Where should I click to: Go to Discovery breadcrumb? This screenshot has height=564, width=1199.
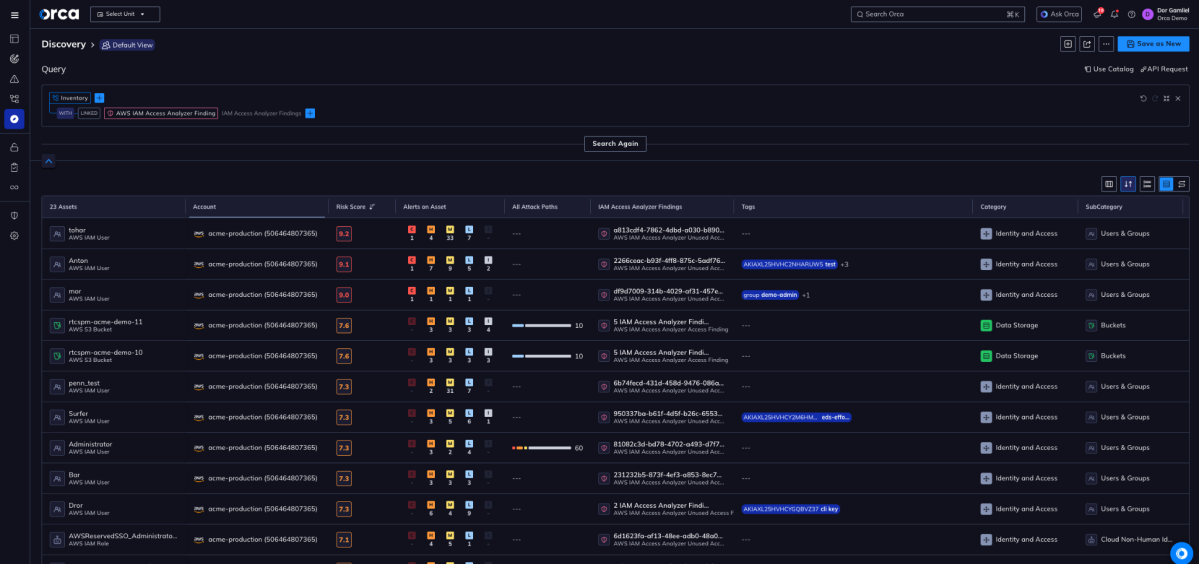[x=63, y=44]
